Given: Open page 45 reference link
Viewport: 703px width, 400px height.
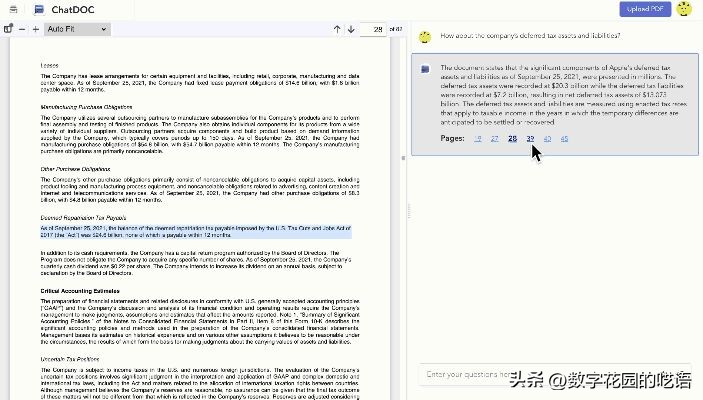Looking at the screenshot, I should pyautogui.click(x=564, y=139).
